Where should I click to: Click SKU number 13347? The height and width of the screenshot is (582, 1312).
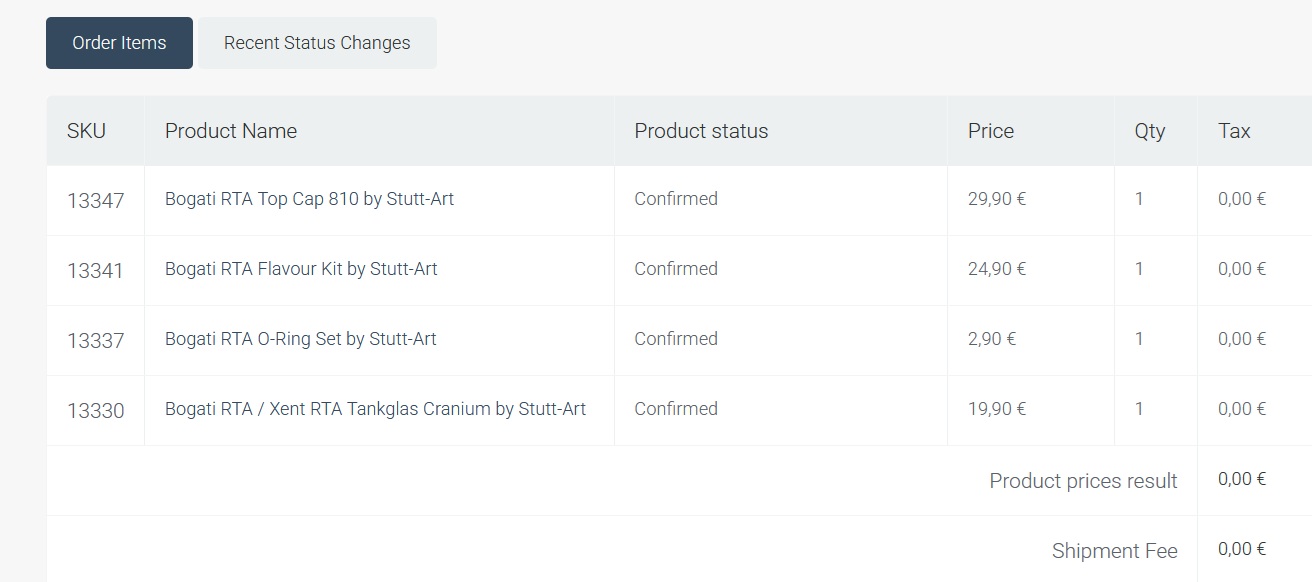(96, 201)
